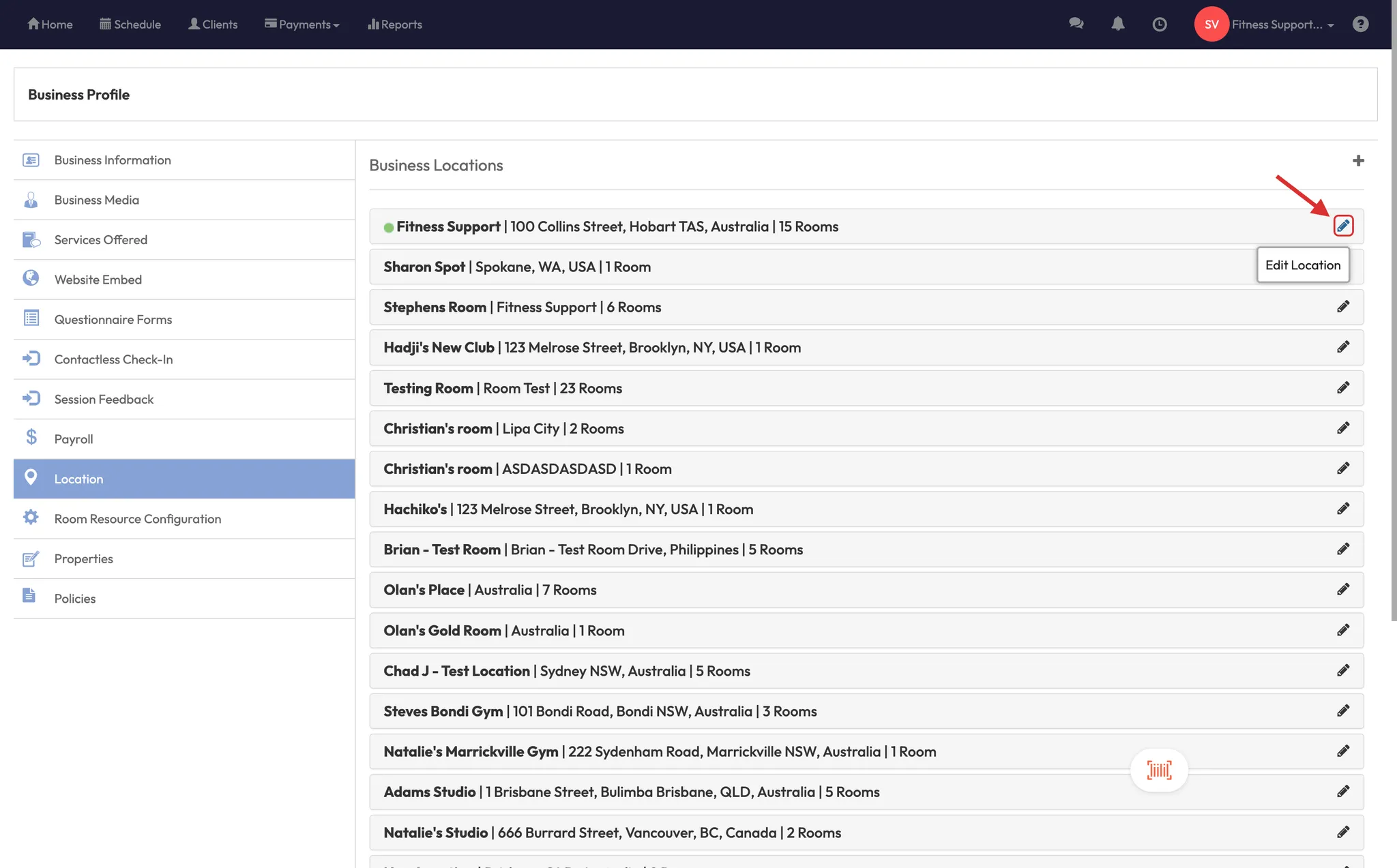This screenshot has height=868, width=1397.
Task: Open the Reports menu item
Action: (395, 25)
